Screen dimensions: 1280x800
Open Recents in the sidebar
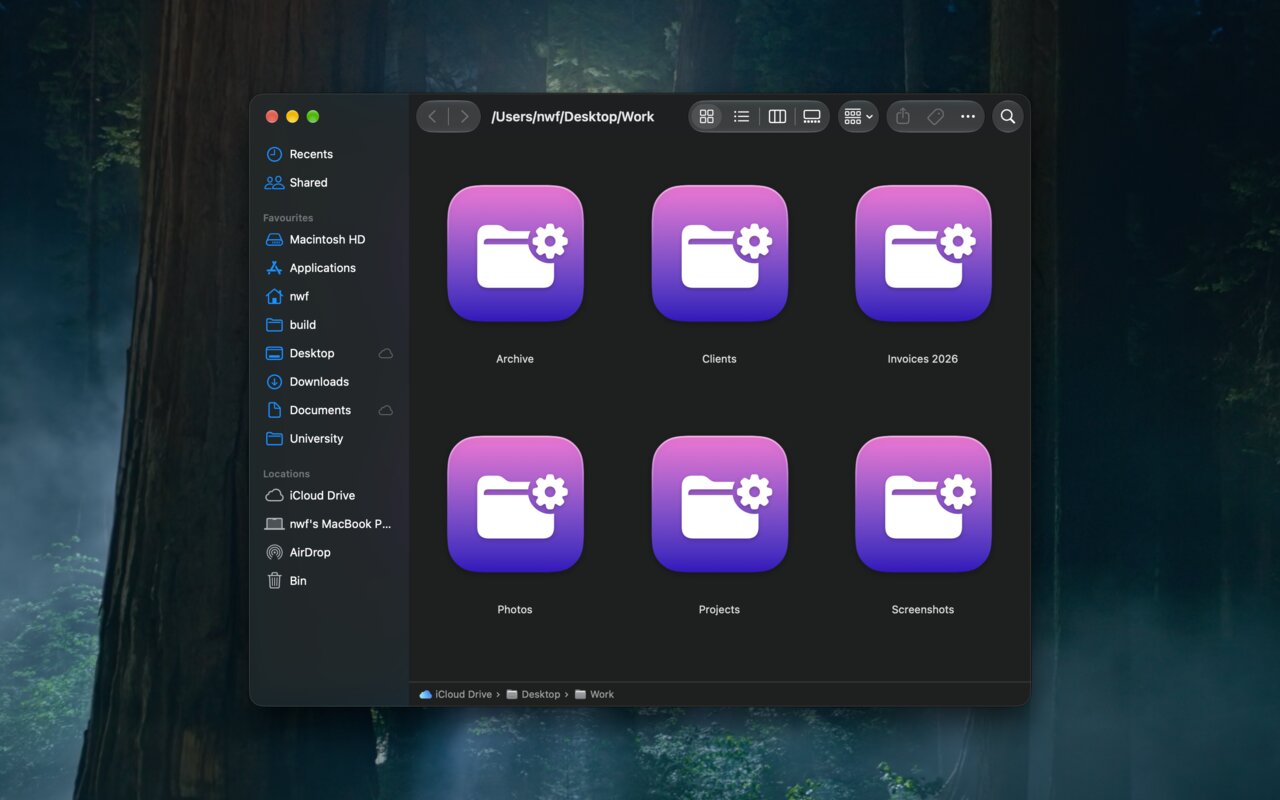click(329, 154)
